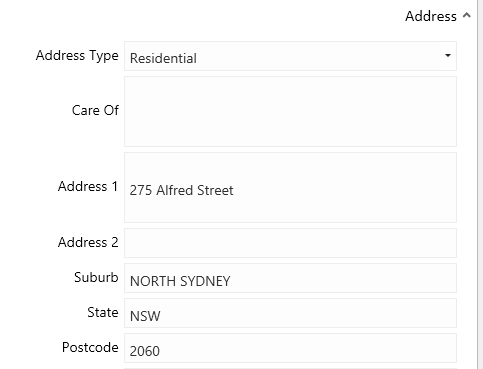
Task: Select the Residential value in Address Type
Action: 163,58
